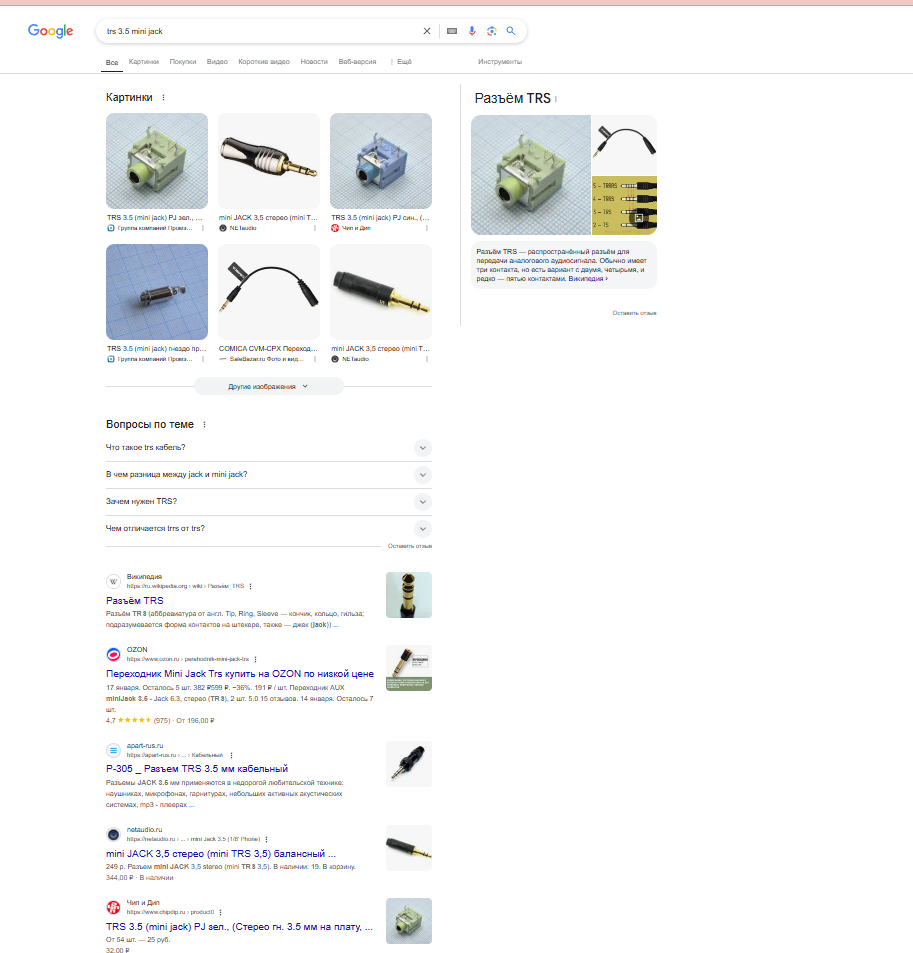This screenshot has height=953, width=913.
Task: Open mini JACK 3,5 стерео балансный link
Action: (221, 854)
